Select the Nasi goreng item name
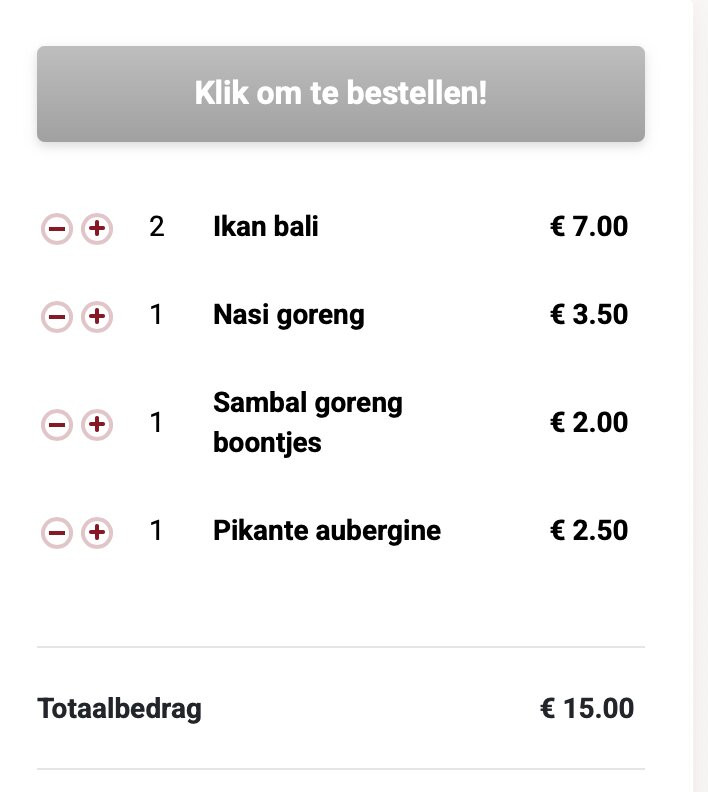 pyautogui.click(x=288, y=316)
